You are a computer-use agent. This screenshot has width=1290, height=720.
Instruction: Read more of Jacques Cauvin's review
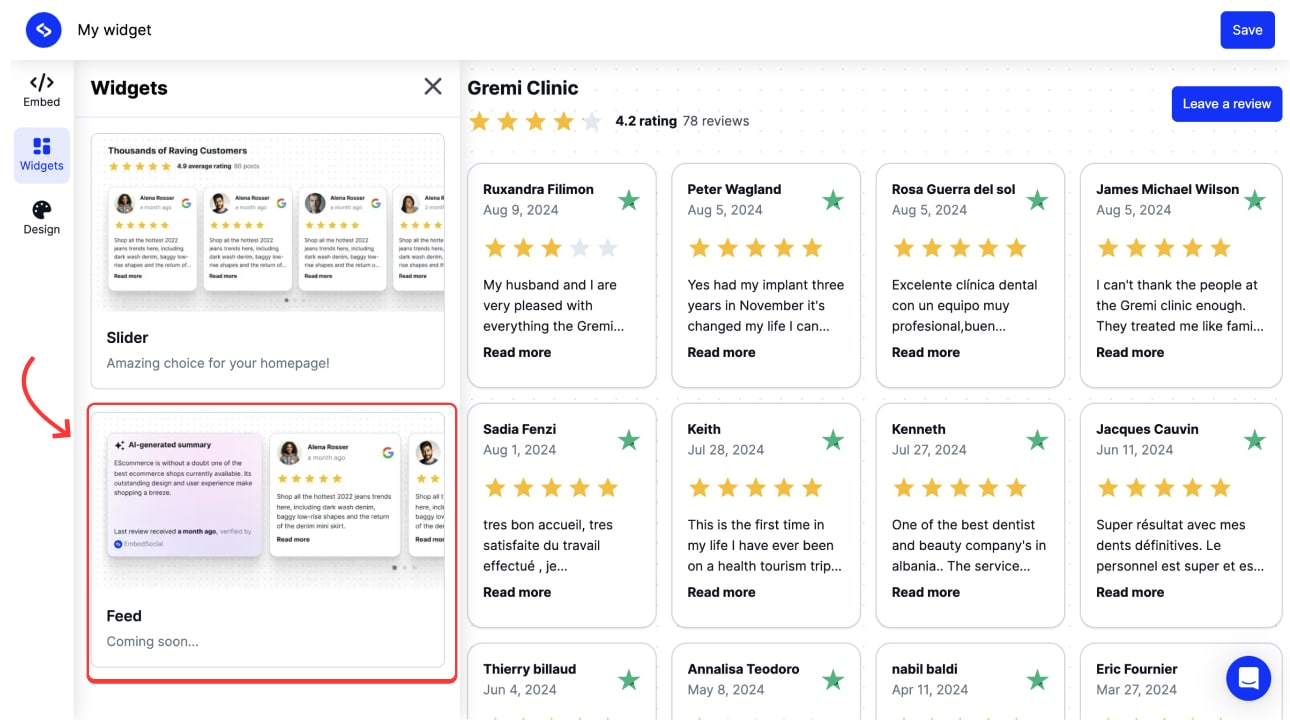pyautogui.click(x=1130, y=592)
